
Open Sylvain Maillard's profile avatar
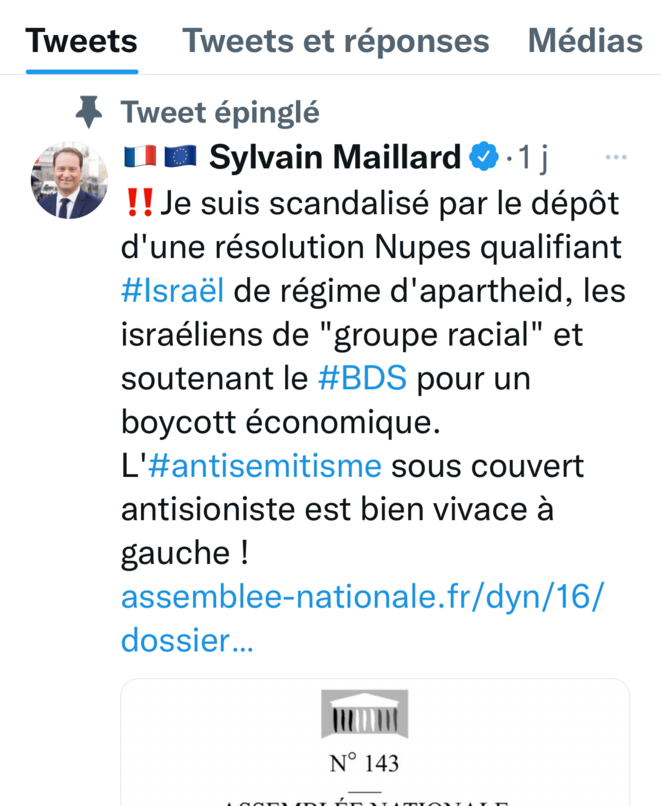click(x=69, y=181)
